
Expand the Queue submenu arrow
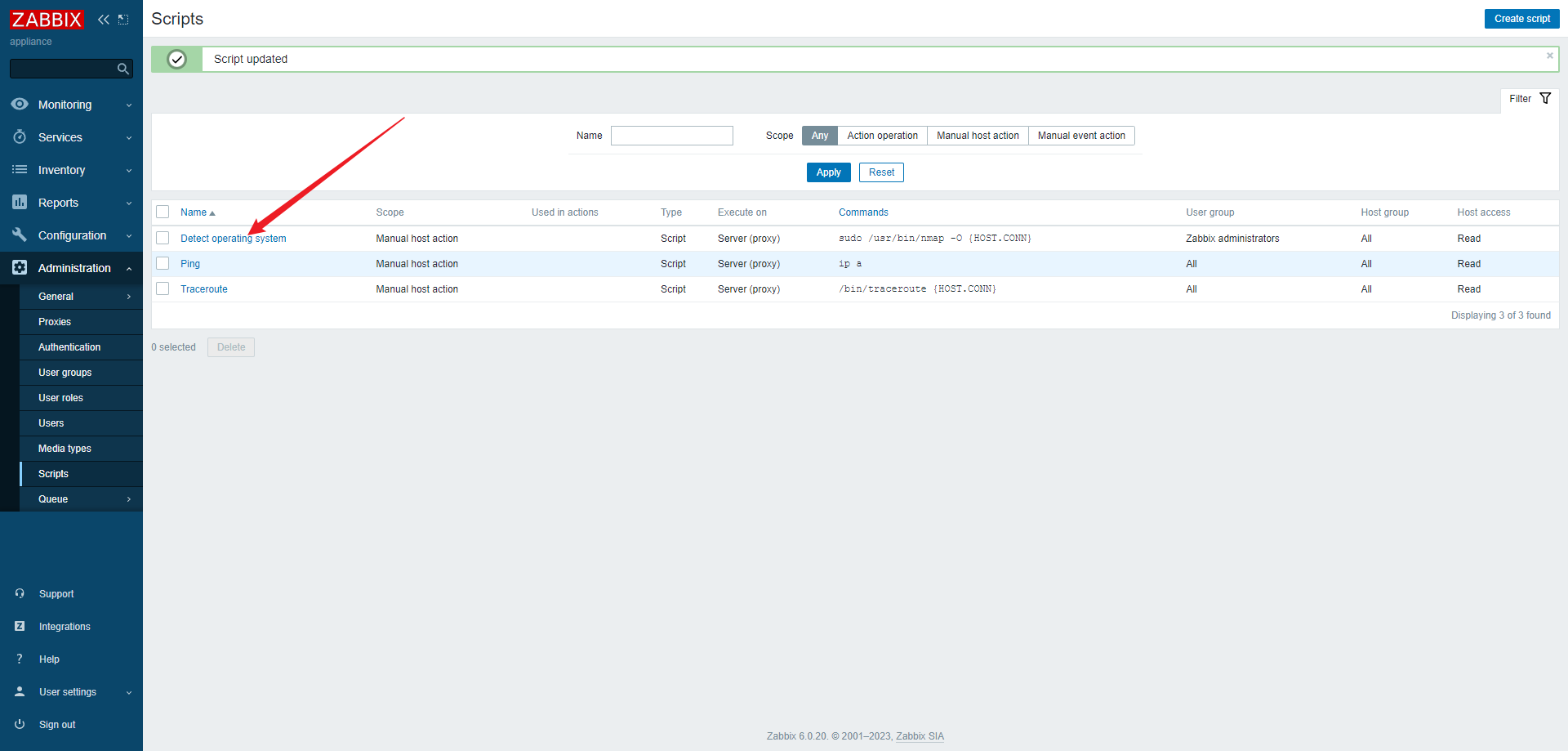(x=129, y=499)
